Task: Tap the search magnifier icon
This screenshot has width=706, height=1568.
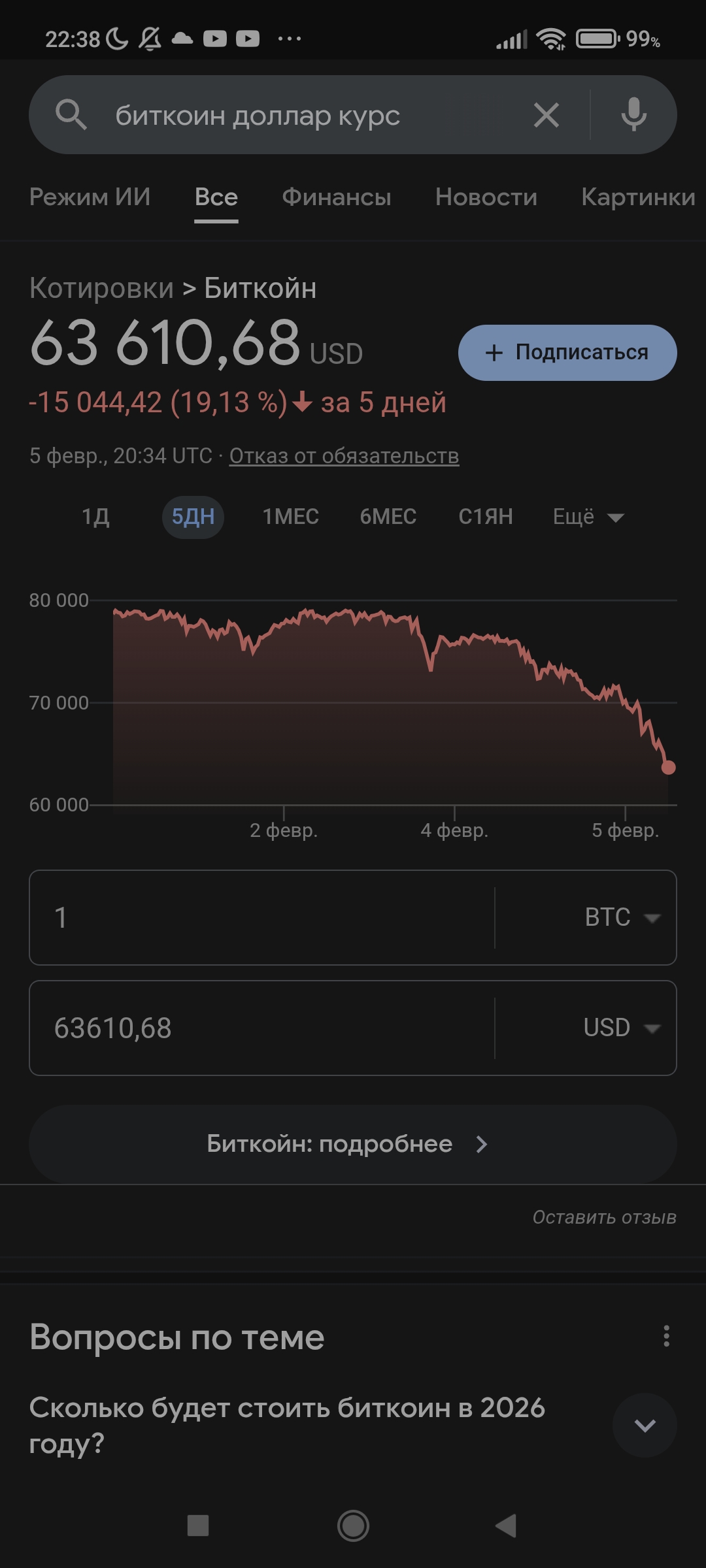Action: (71, 115)
